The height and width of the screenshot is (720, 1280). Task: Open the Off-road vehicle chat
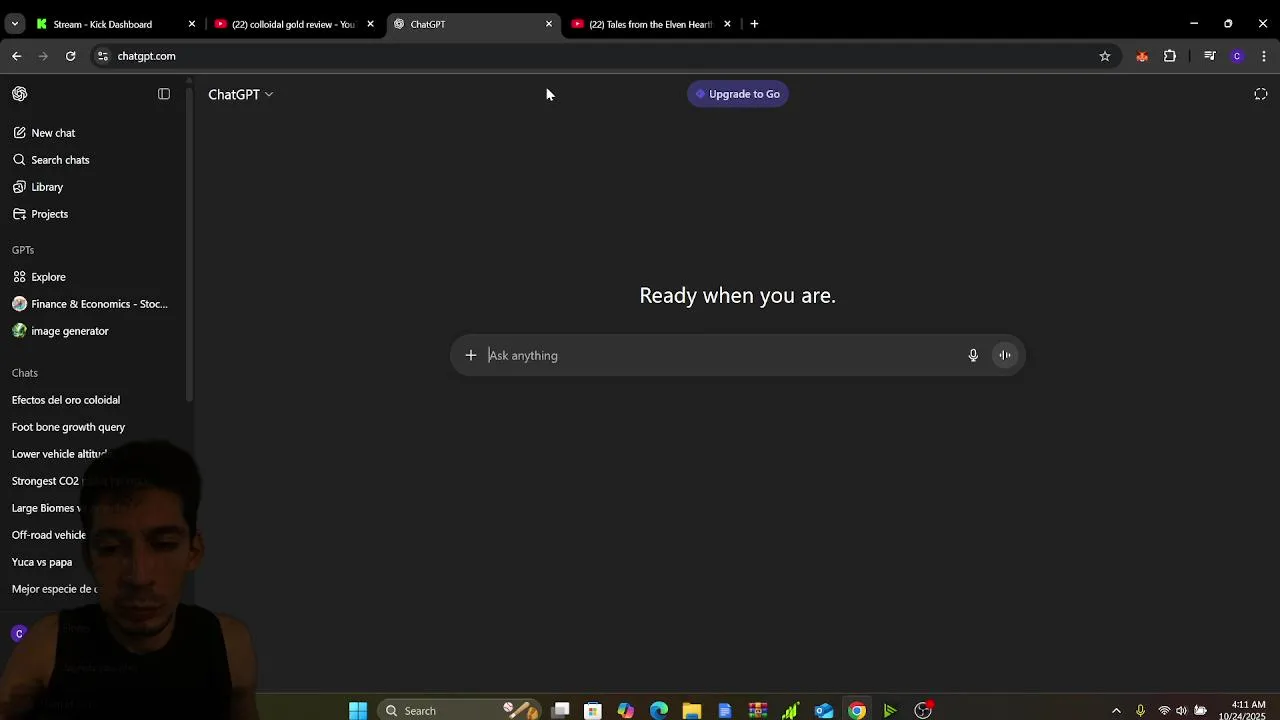(x=48, y=535)
